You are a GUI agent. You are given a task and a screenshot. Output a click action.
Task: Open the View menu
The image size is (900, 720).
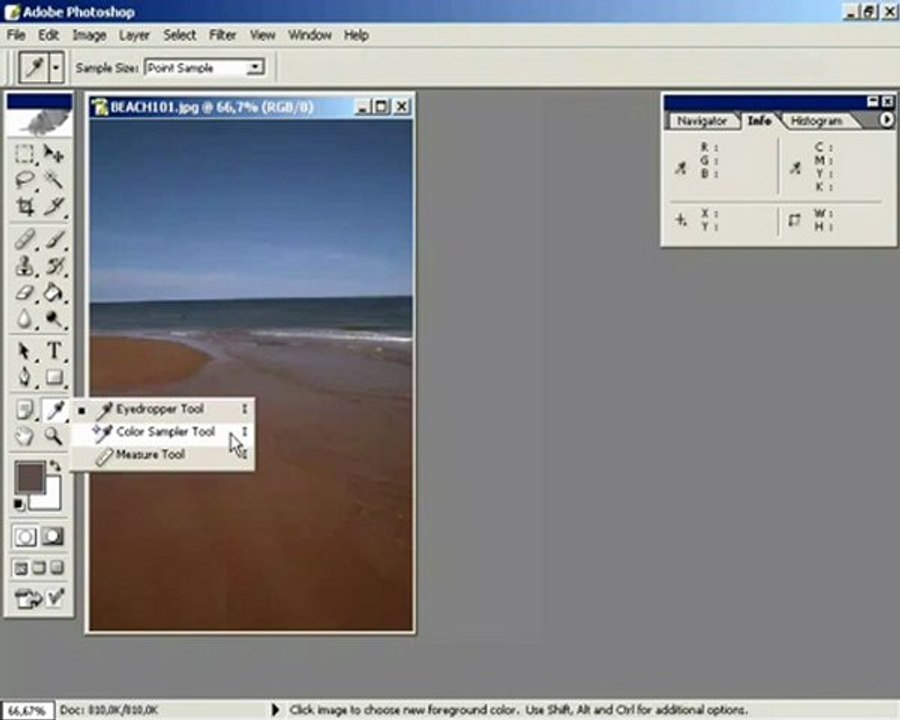click(x=262, y=35)
